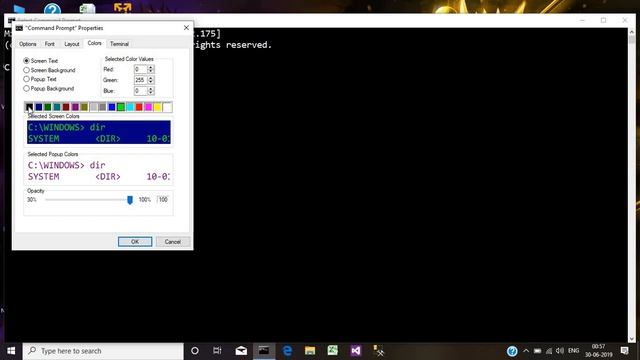Viewport: 640px width, 360px height.
Task: Show hidden system tray icons
Action: (x=526, y=351)
